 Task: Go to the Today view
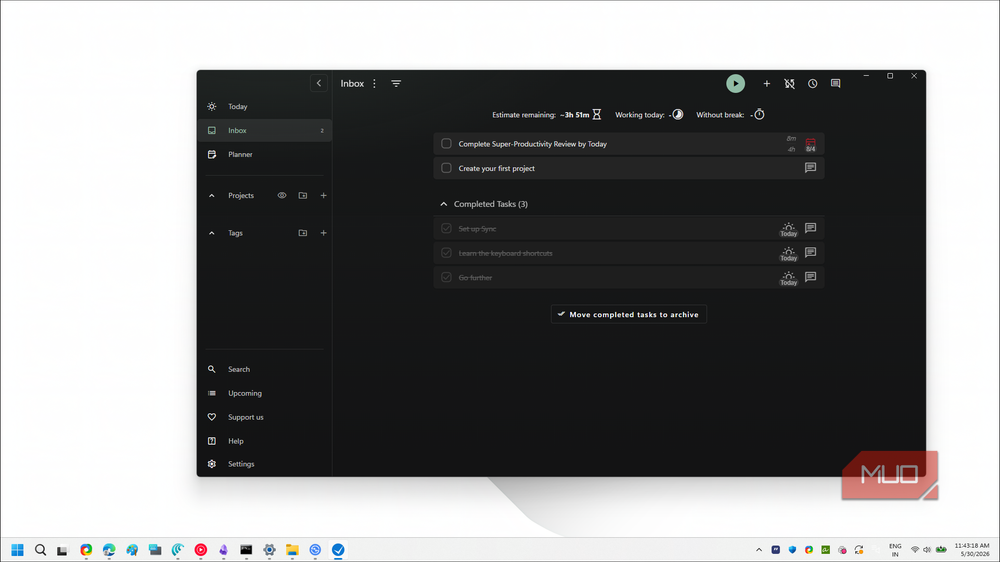(x=265, y=107)
